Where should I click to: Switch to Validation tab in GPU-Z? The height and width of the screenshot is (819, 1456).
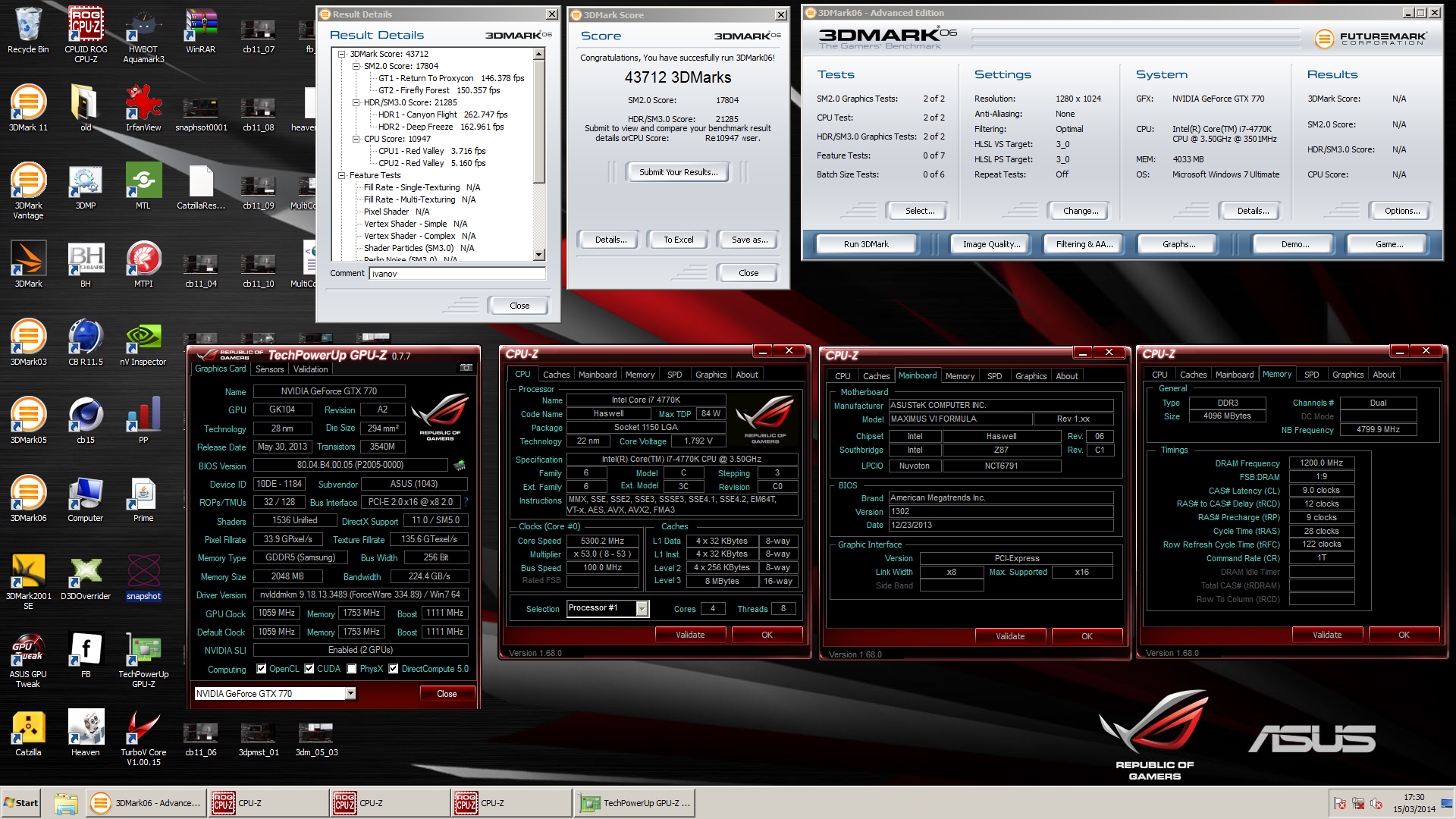(311, 369)
